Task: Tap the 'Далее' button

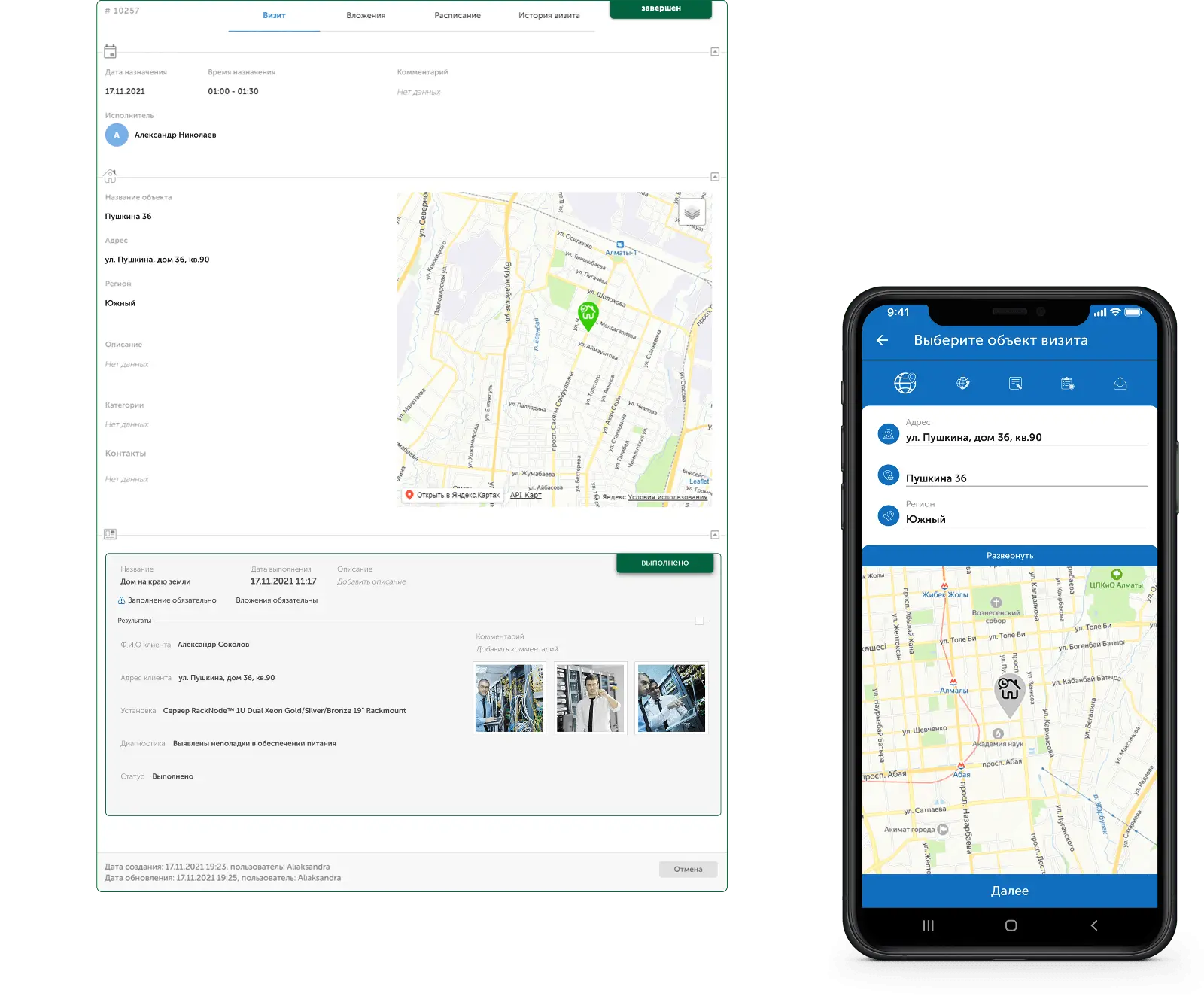Action: tap(1011, 891)
